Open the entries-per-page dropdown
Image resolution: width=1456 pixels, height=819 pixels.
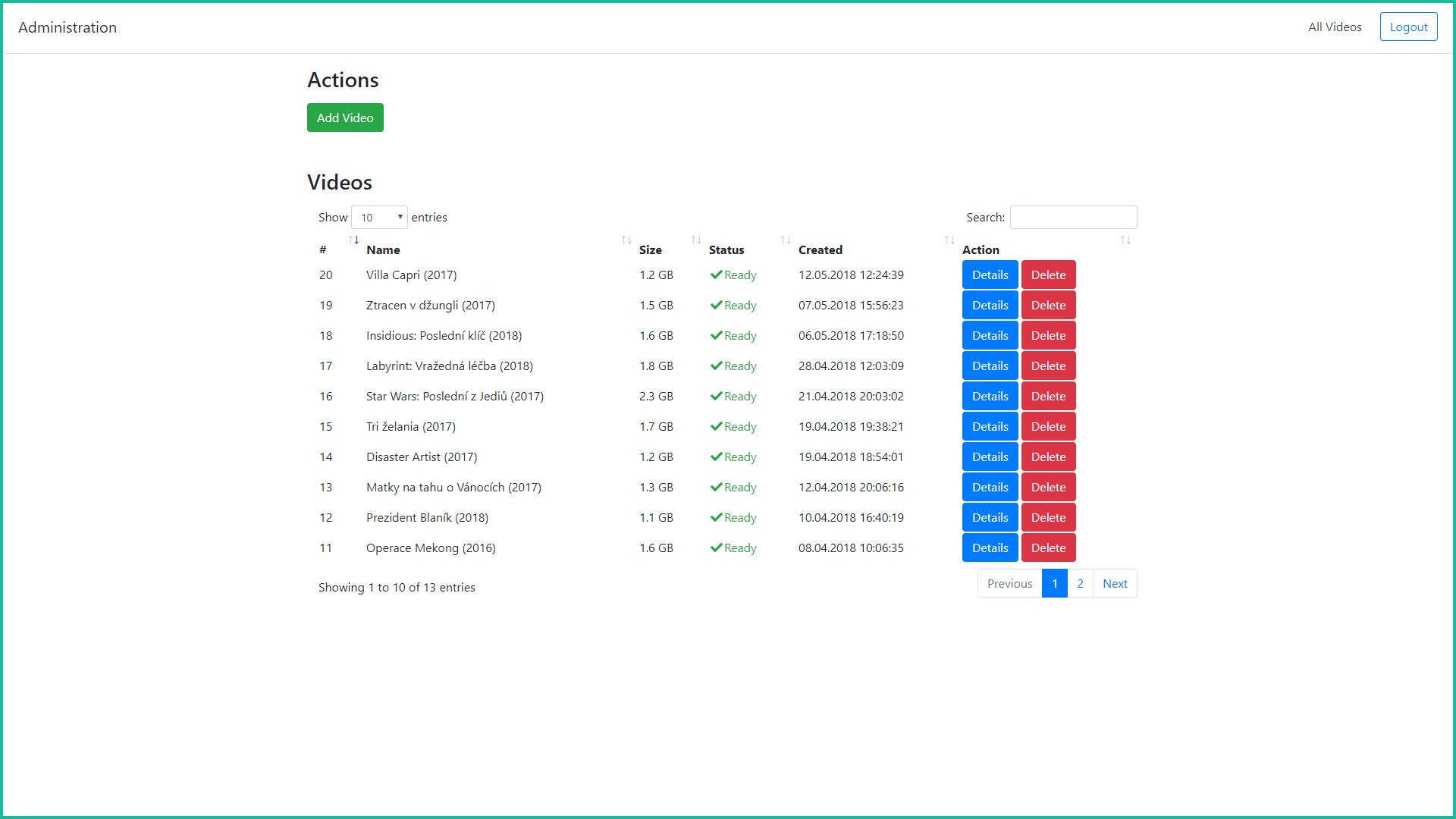click(x=379, y=218)
